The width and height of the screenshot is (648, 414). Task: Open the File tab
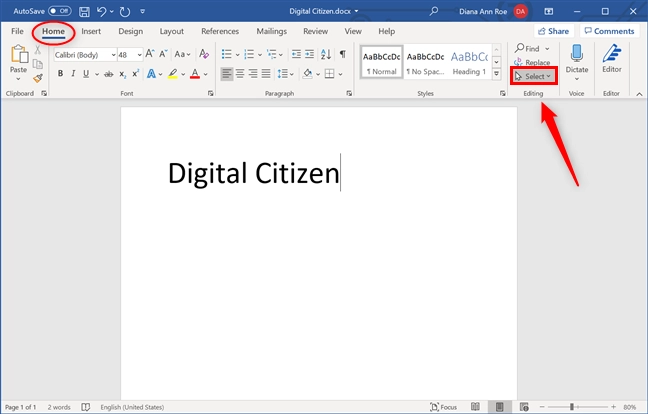17,31
